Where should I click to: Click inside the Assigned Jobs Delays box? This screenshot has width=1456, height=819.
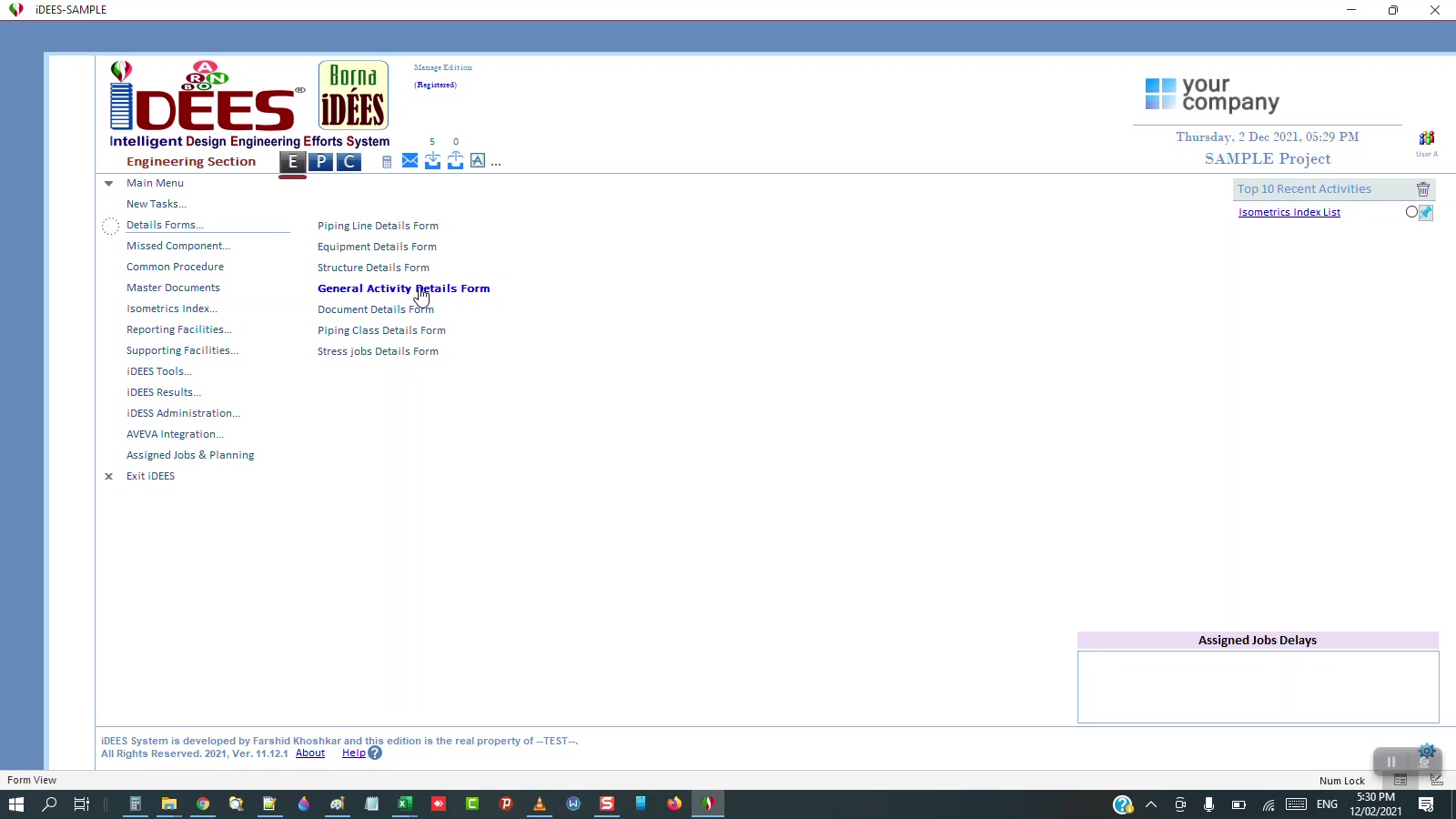pos(1258,687)
